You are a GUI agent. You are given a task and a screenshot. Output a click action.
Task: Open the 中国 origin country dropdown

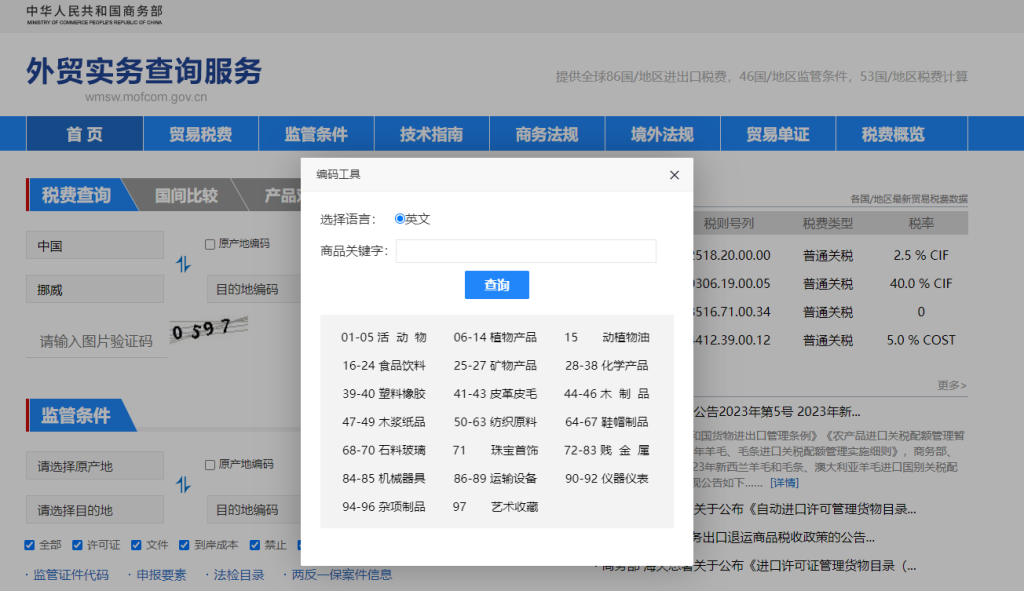[x=95, y=245]
